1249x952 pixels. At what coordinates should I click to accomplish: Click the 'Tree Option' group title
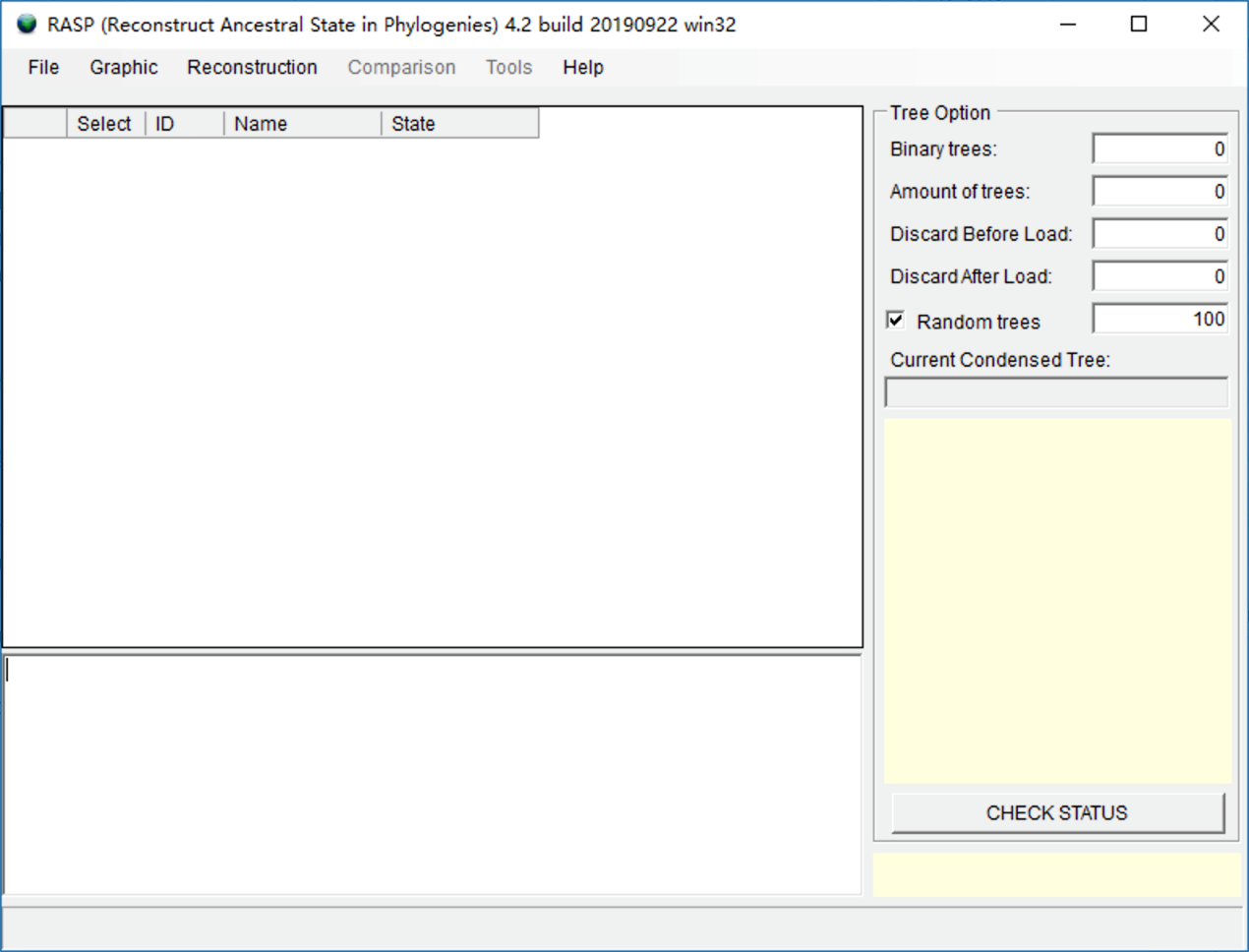[x=940, y=112]
